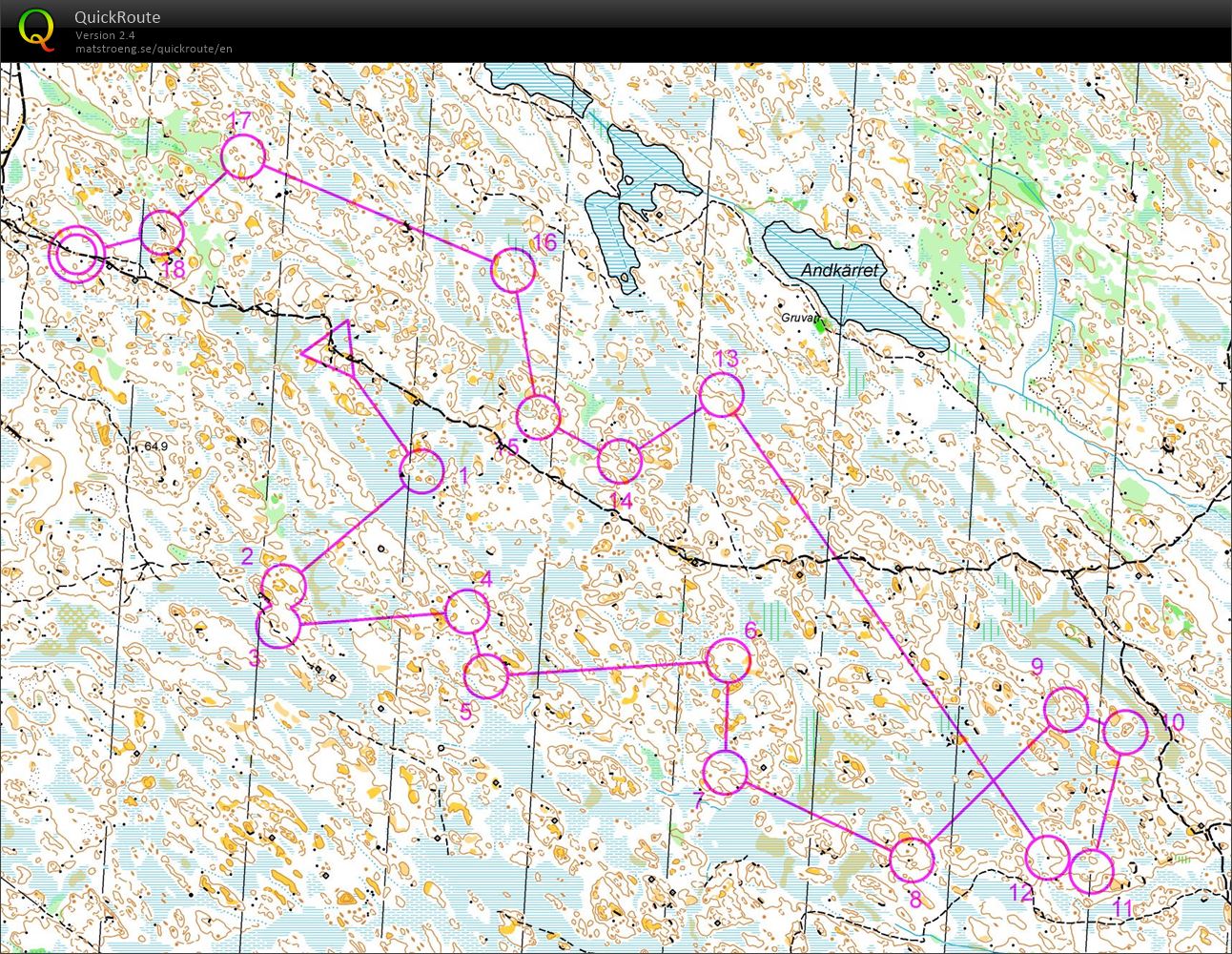This screenshot has height=954, width=1232.
Task: Select control circle 12
Action: coord(1048,857)
